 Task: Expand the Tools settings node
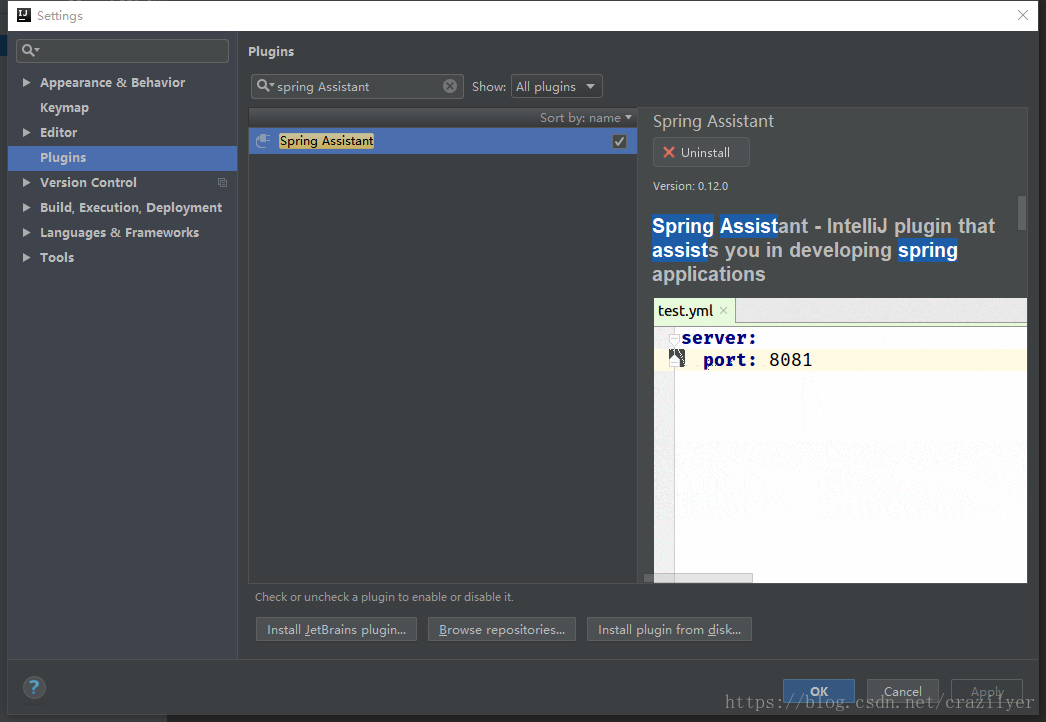26,257
